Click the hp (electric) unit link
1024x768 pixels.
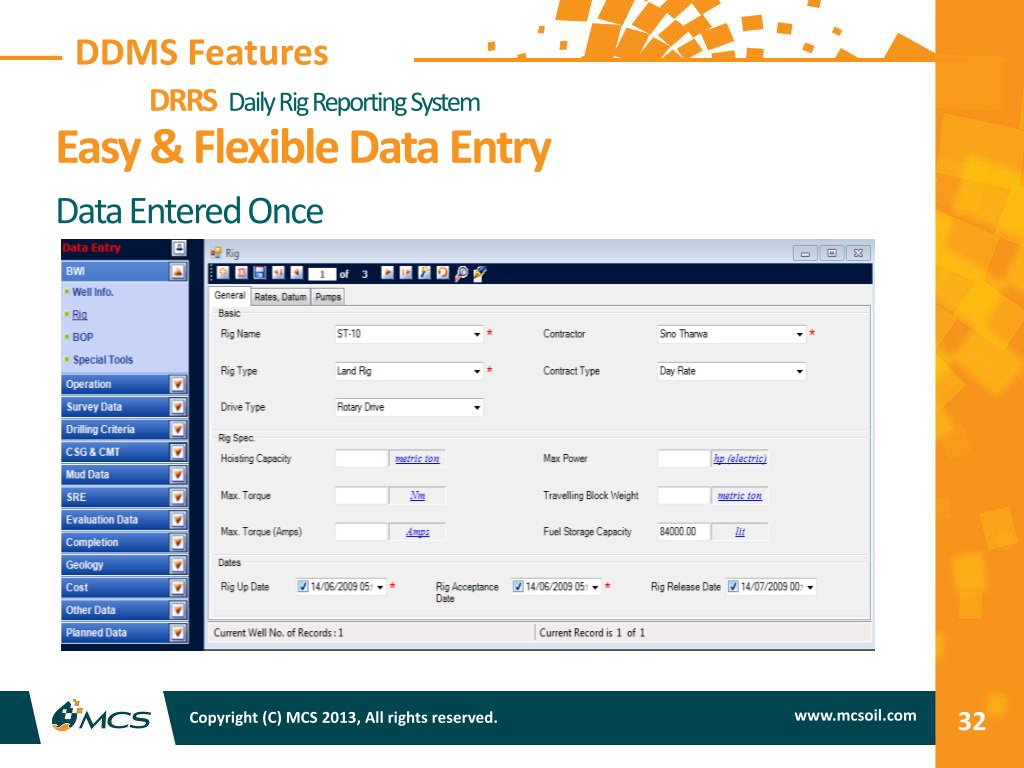740,459
